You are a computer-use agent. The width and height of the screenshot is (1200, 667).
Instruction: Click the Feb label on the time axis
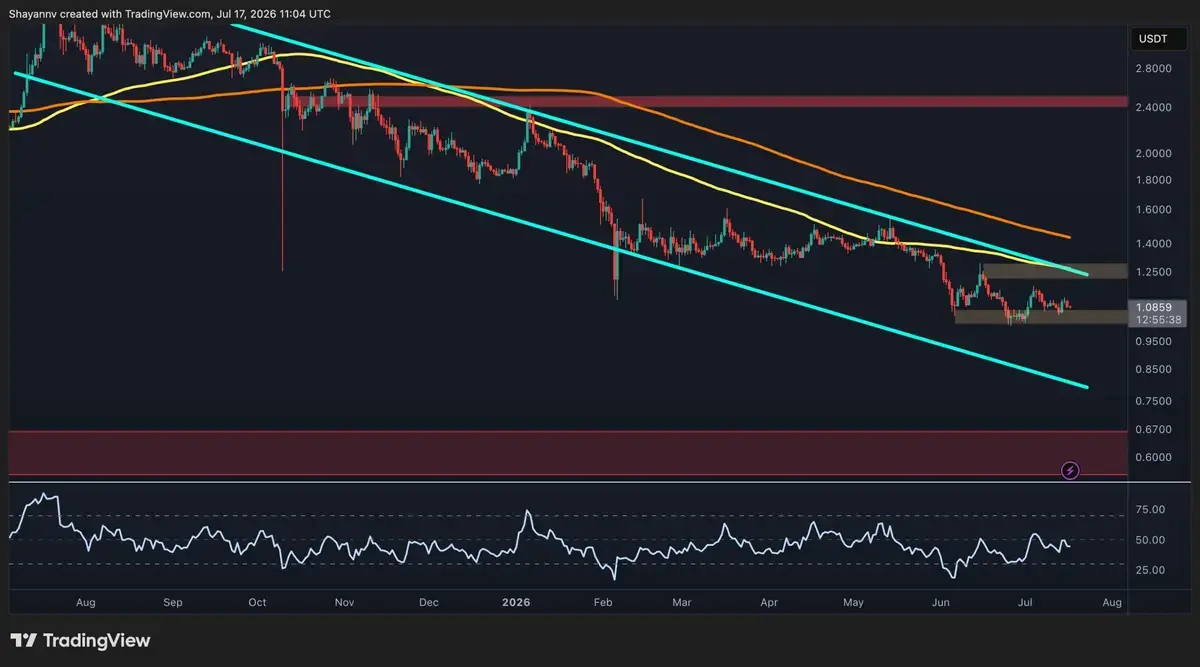pos(601,603)
